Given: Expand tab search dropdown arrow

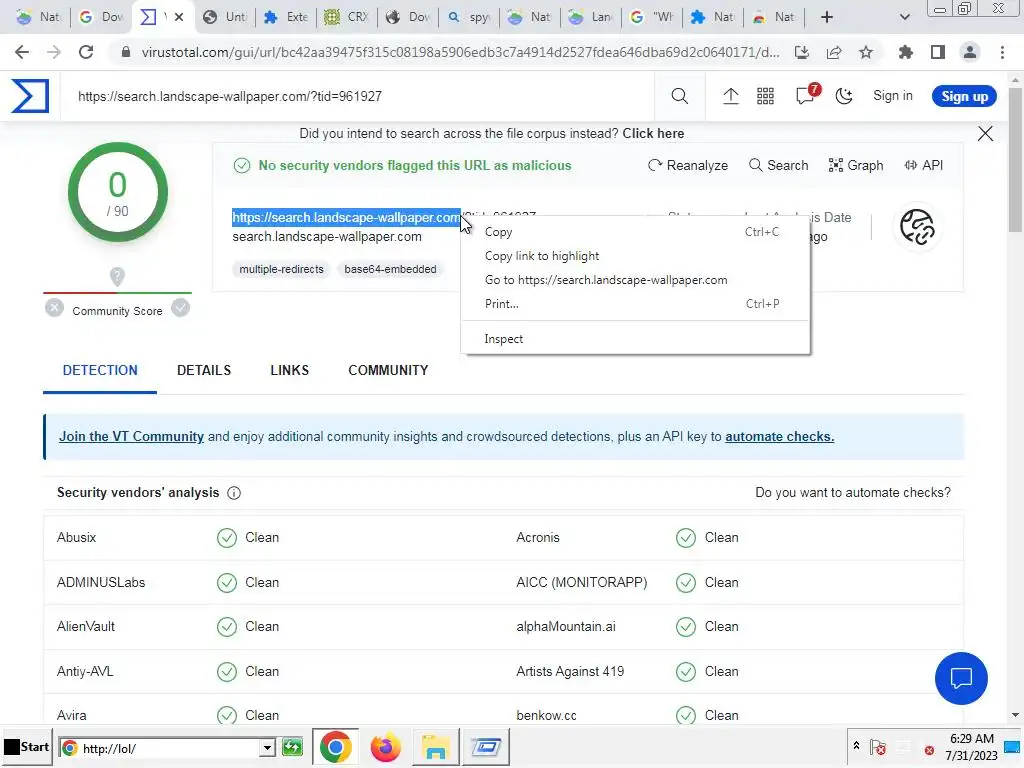Looking at the screenshot, I should [904, 17].
